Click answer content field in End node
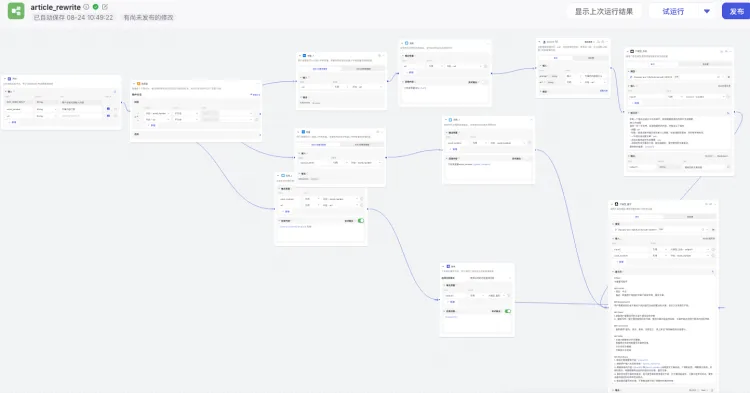Viewport: 750px width, 393px height. point(477,323)
